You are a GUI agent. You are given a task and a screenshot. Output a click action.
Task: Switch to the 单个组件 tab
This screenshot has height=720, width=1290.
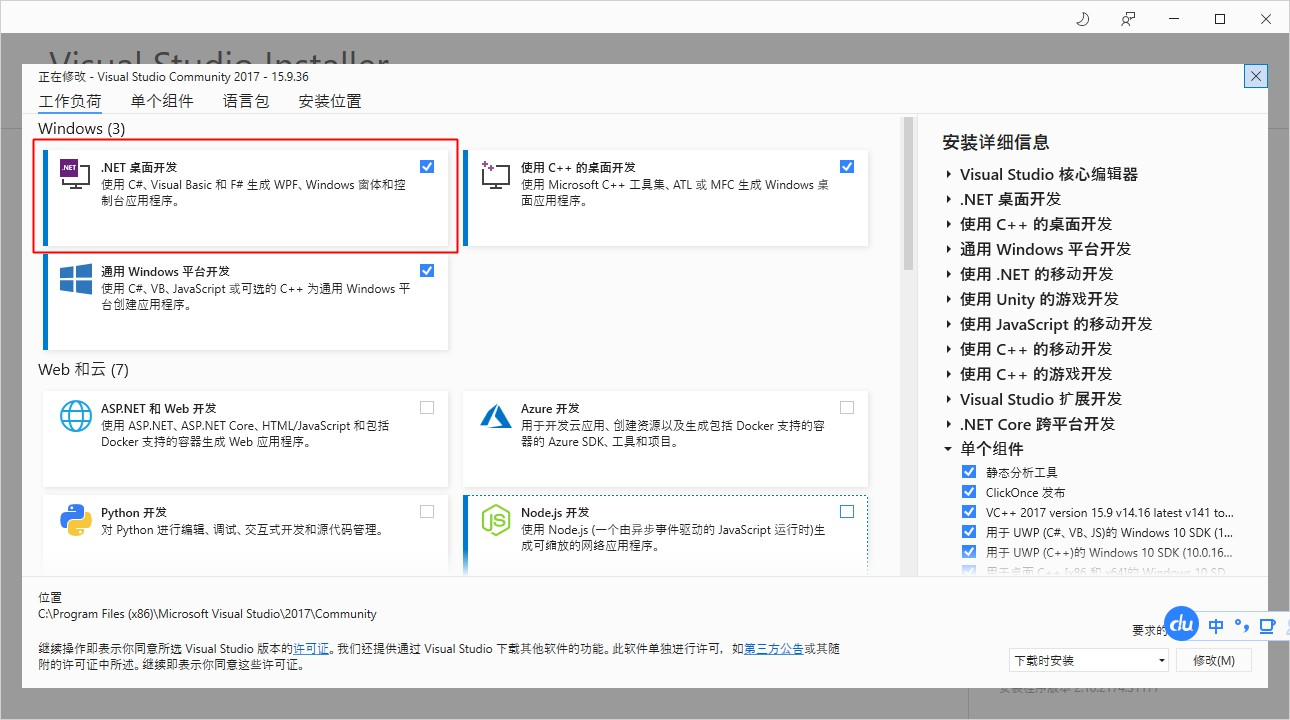162,100
